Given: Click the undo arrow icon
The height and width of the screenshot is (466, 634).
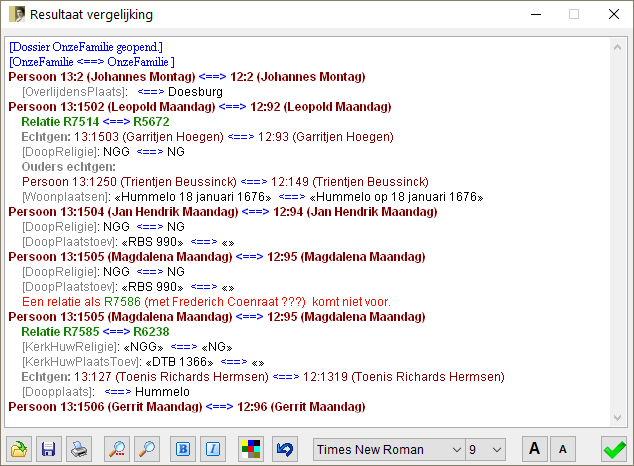Looking at the screenshot, I should click(285, 449).
